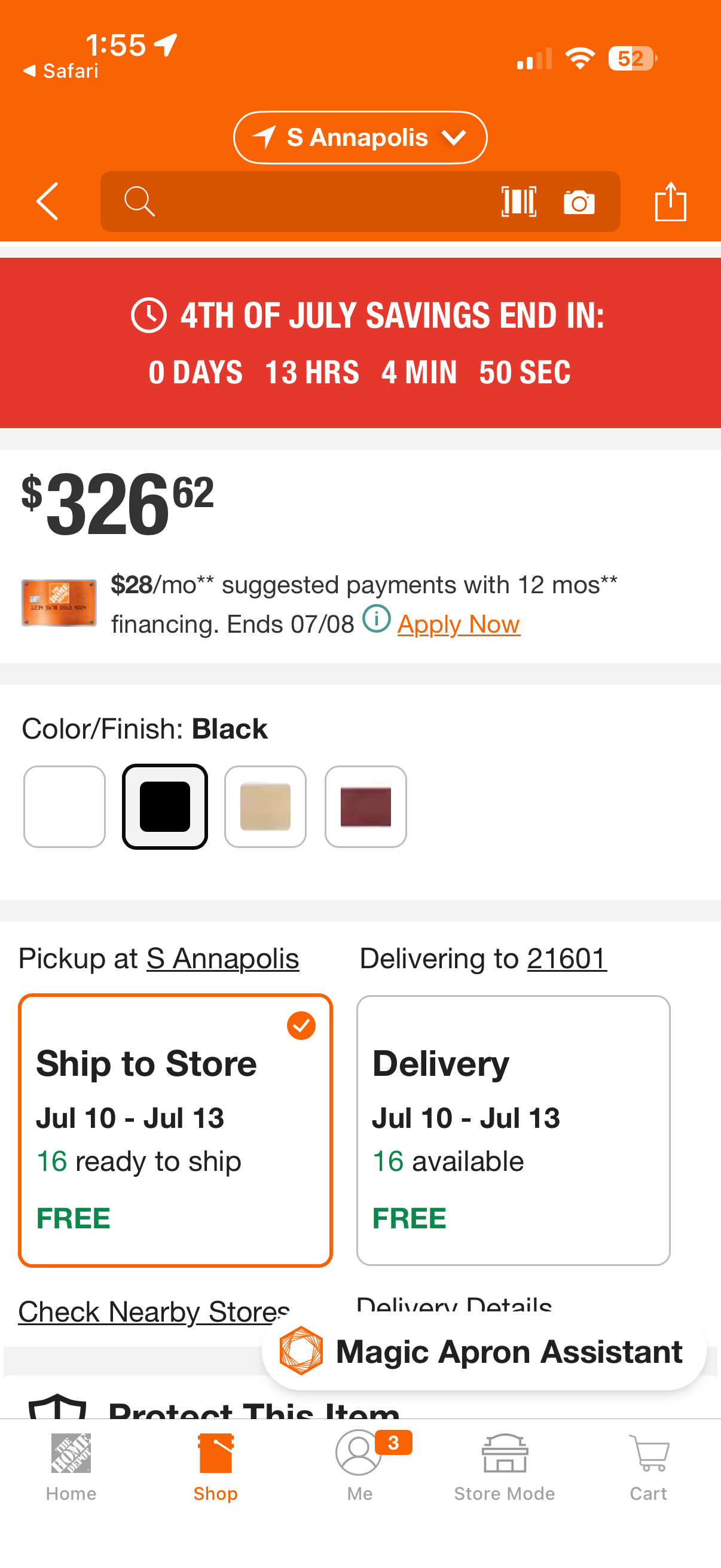Open the barcode scanner icon
The width and height of the screenshot is (721, 1568).
518,202
